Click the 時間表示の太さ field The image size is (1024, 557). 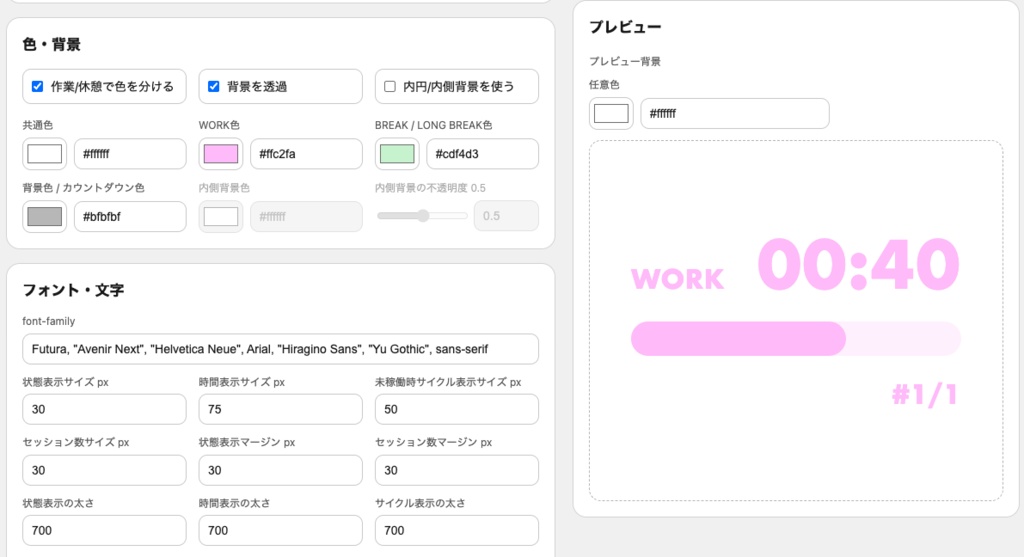[x=281, y=531]
